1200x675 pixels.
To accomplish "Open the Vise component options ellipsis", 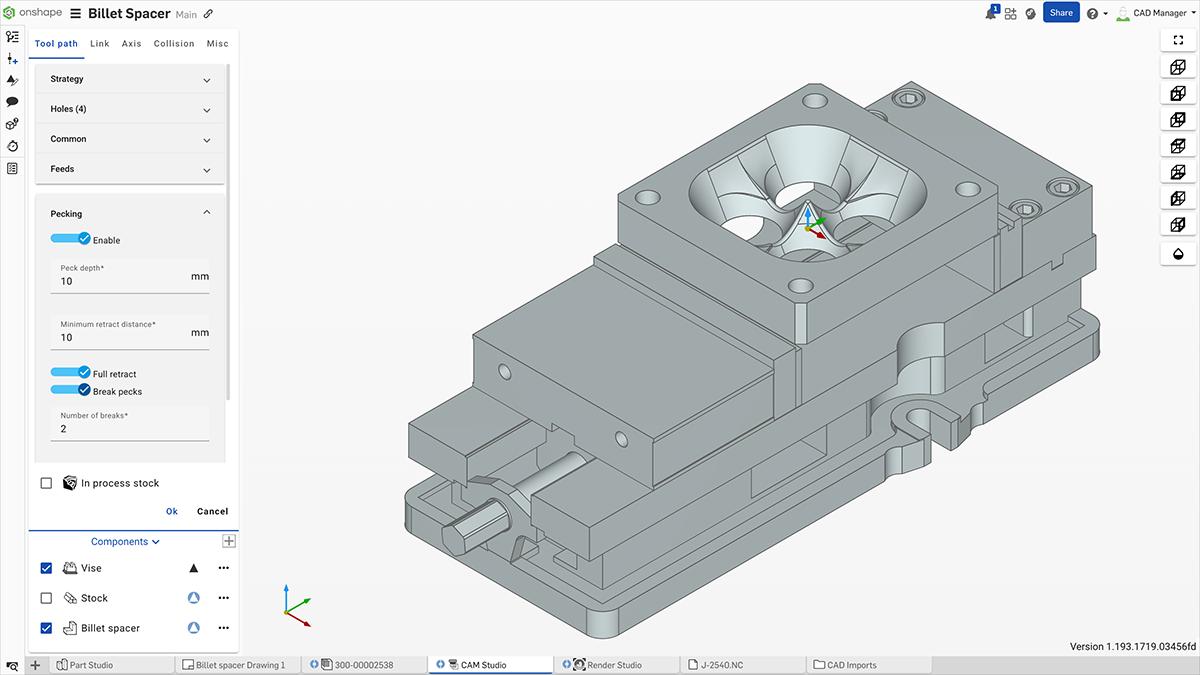I will 223,568.
